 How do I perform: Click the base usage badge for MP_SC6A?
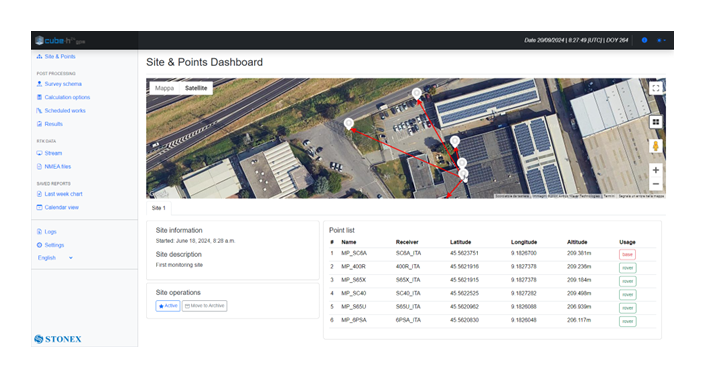pos(627,254)
